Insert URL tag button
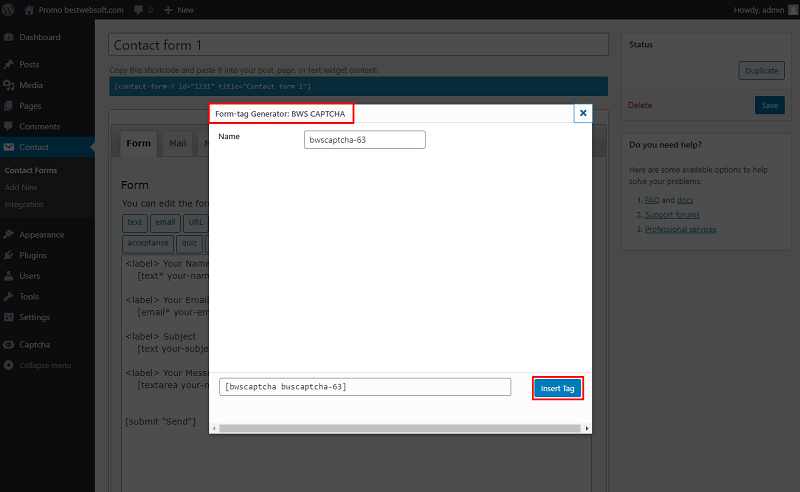The height and width of the screenshot is (492, 800). click(195, 223)
